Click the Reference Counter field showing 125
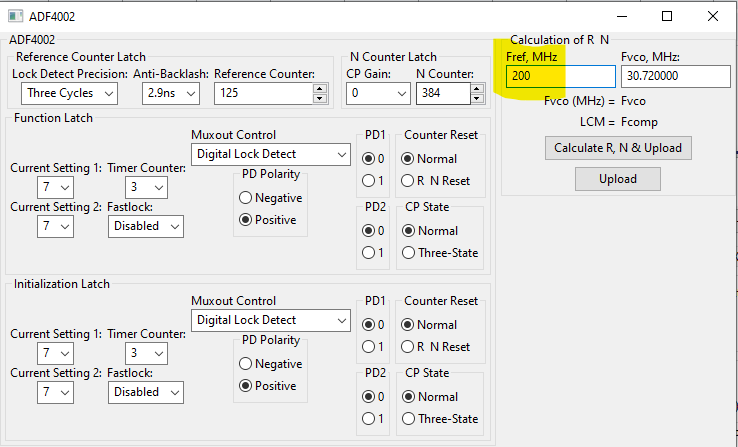This screenshot has height=447, width=738. click(264, 93)
